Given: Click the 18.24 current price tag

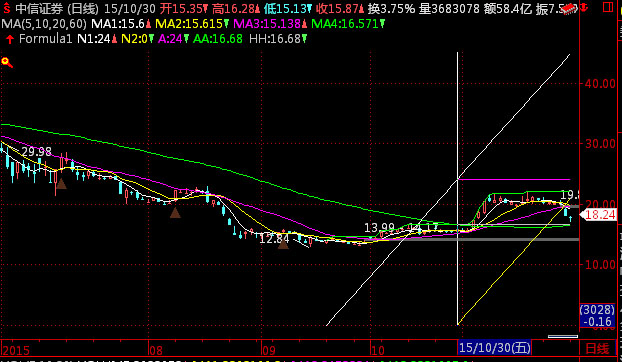Looking at the screenshot, I should point(599,215).
